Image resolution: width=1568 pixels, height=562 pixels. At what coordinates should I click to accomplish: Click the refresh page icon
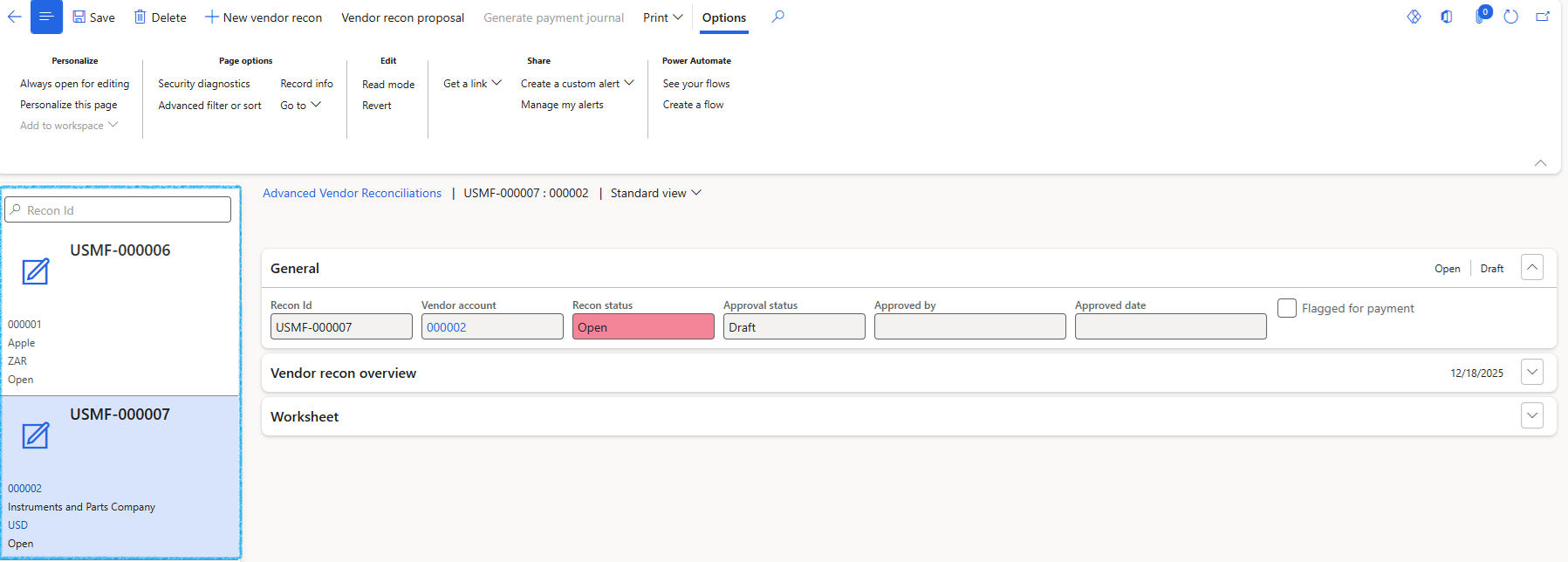[1511, 17]
